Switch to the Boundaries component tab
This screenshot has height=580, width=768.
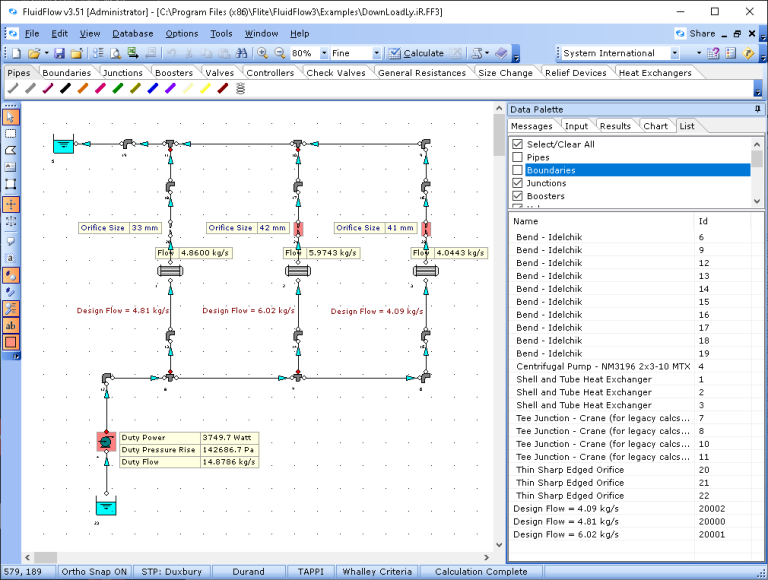pos(67,72)
